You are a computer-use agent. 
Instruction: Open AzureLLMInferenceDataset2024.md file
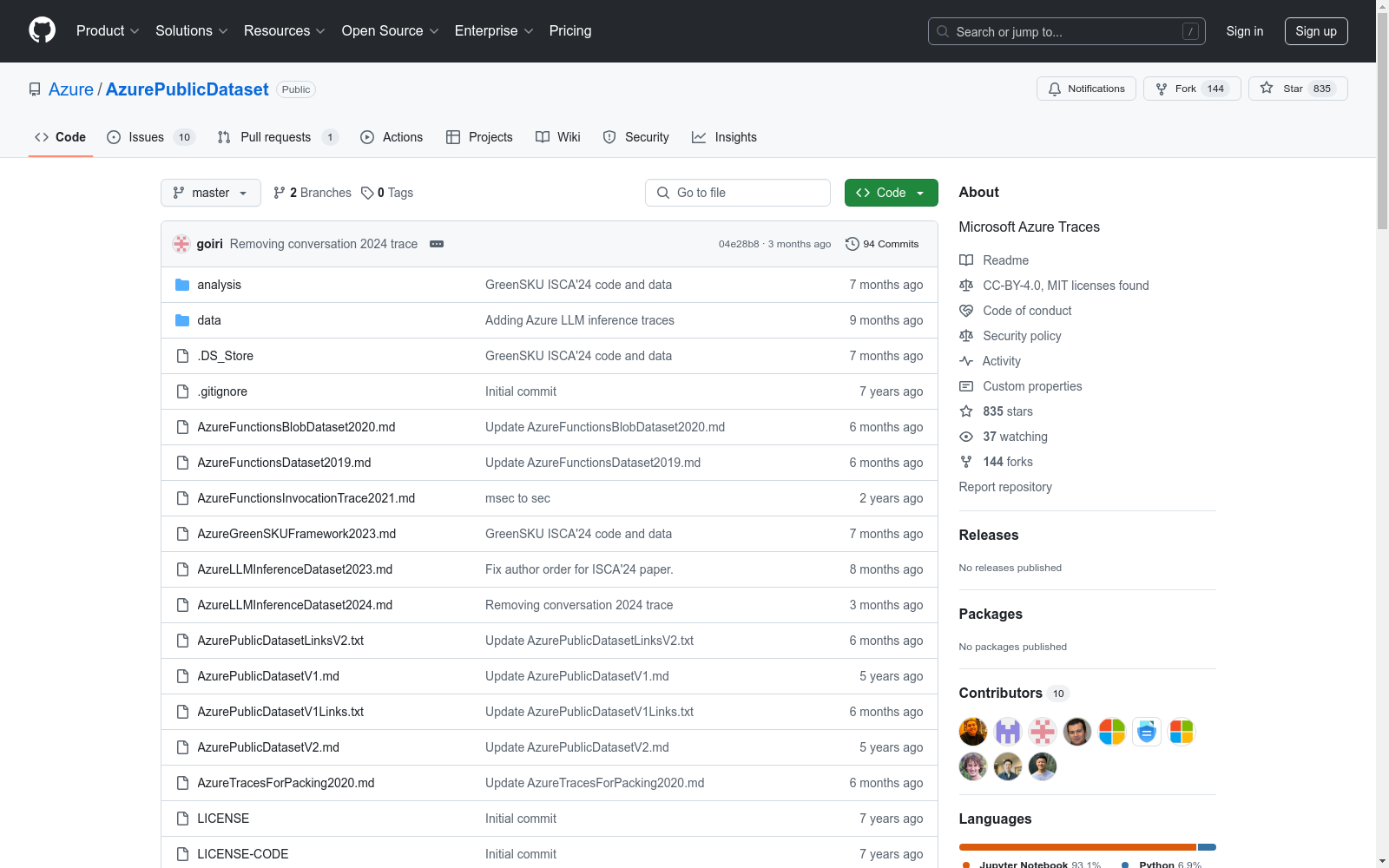click(295, 605)
